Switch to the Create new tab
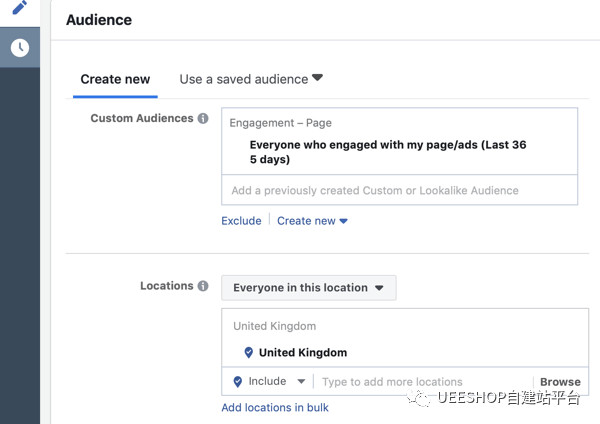Screen dimensions: 600x424 click(115, 79)
